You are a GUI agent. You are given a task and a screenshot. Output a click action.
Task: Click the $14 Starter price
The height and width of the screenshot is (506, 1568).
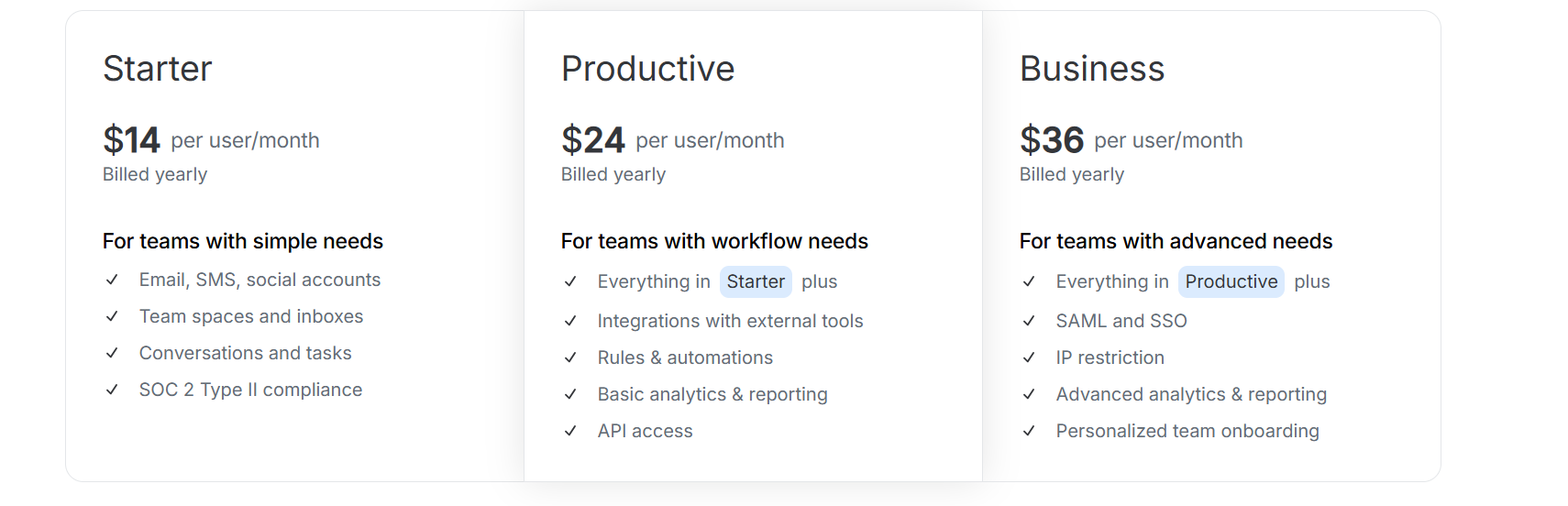click(x=131, y=140)
